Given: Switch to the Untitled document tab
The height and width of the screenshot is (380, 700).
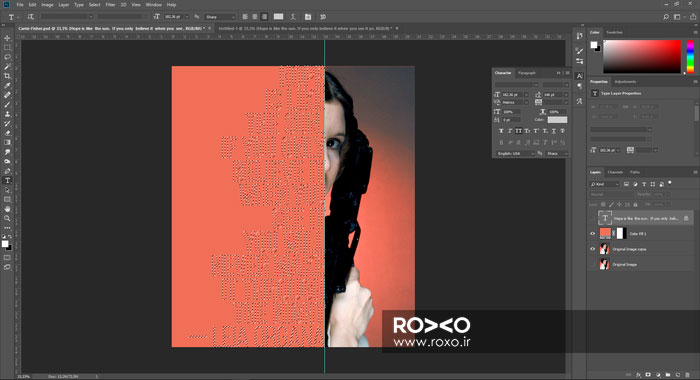Looking at the screenshot, I should pos(305,29).
